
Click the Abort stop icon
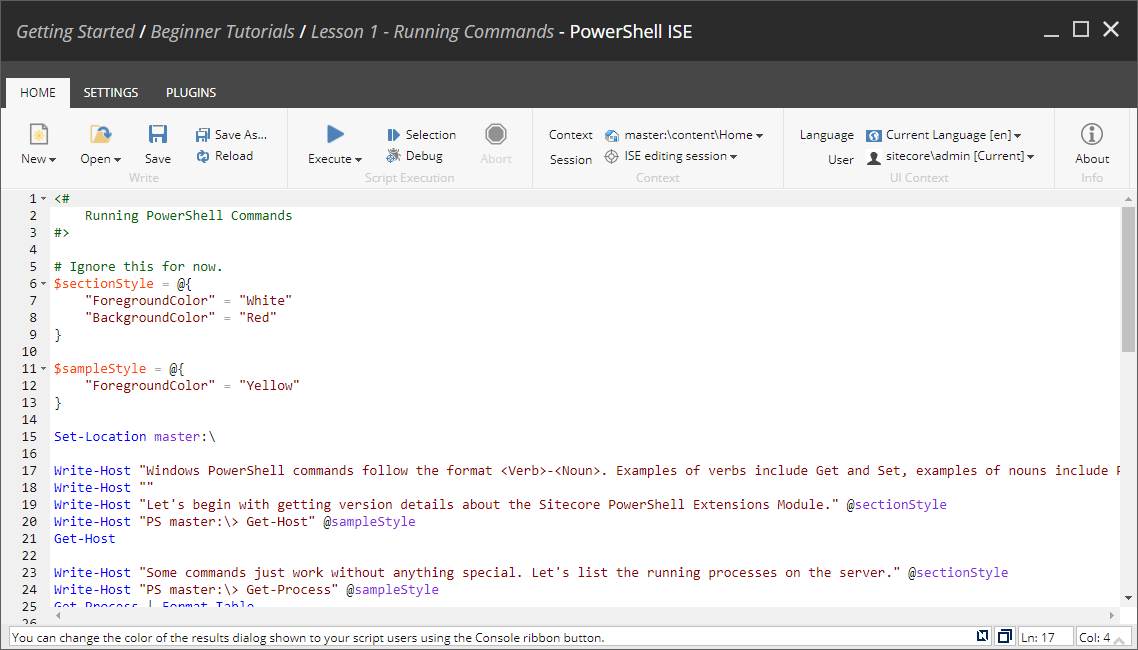click(496, 134)
